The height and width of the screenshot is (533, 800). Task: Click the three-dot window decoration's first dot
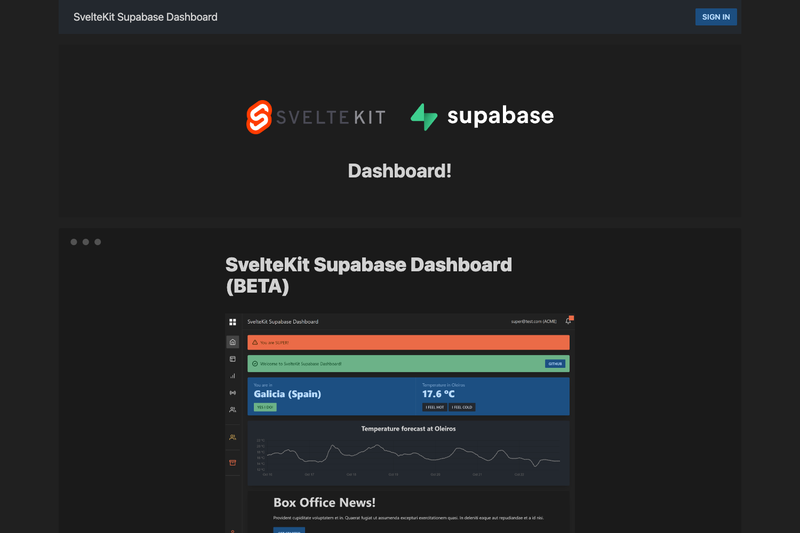(73, 242)
